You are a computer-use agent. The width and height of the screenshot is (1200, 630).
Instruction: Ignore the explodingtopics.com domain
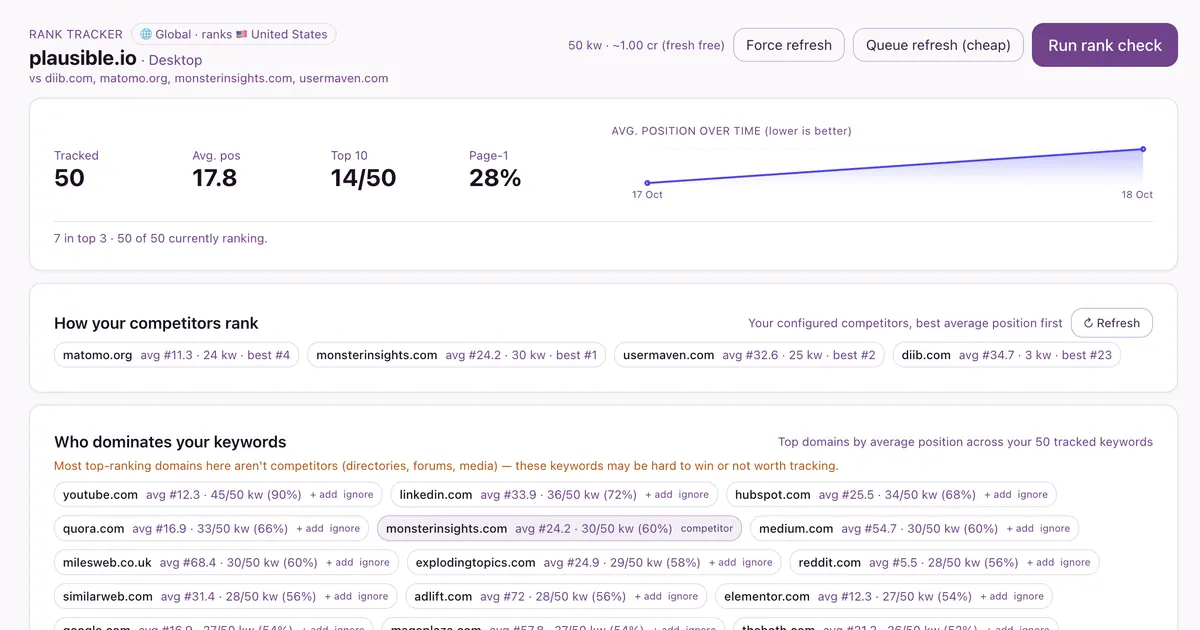pyautogui.click(x=758, y=563)
